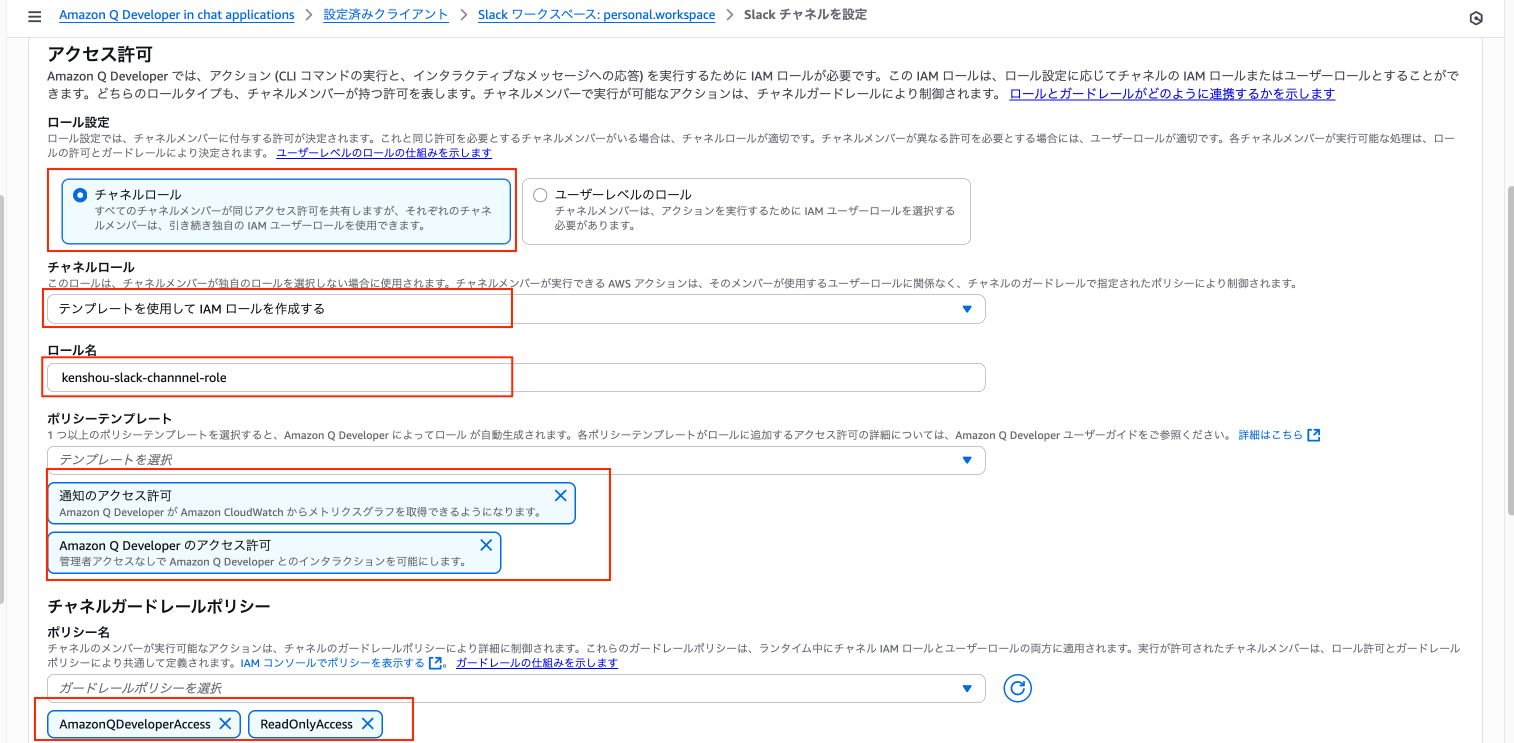Open ロールとガードレールがどのように連携するかを示します link
This screenshot has height=743, width=1514.
(x=1172, y=94)
